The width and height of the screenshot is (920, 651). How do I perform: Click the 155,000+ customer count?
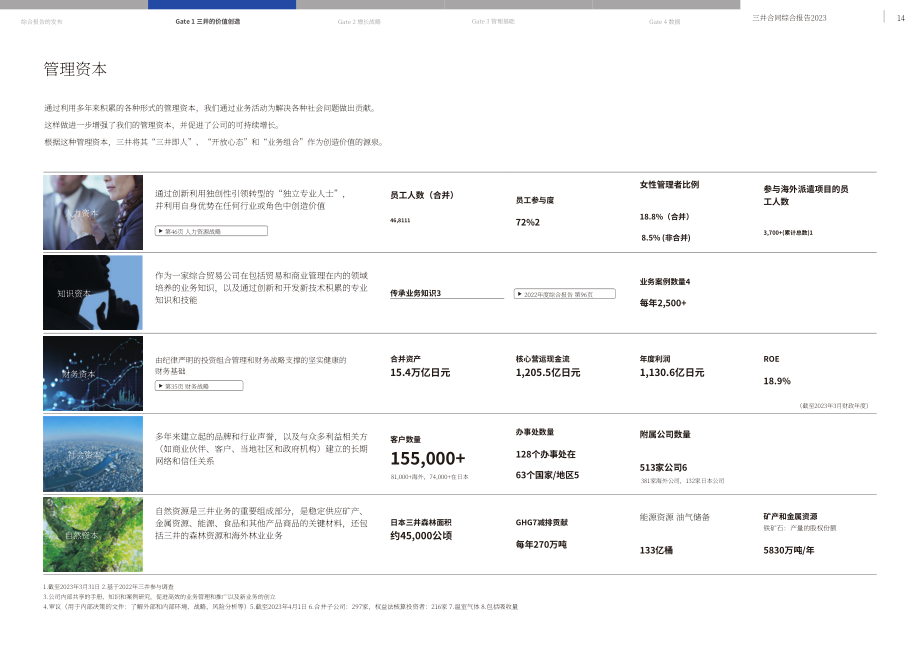(x=428, y=458)
